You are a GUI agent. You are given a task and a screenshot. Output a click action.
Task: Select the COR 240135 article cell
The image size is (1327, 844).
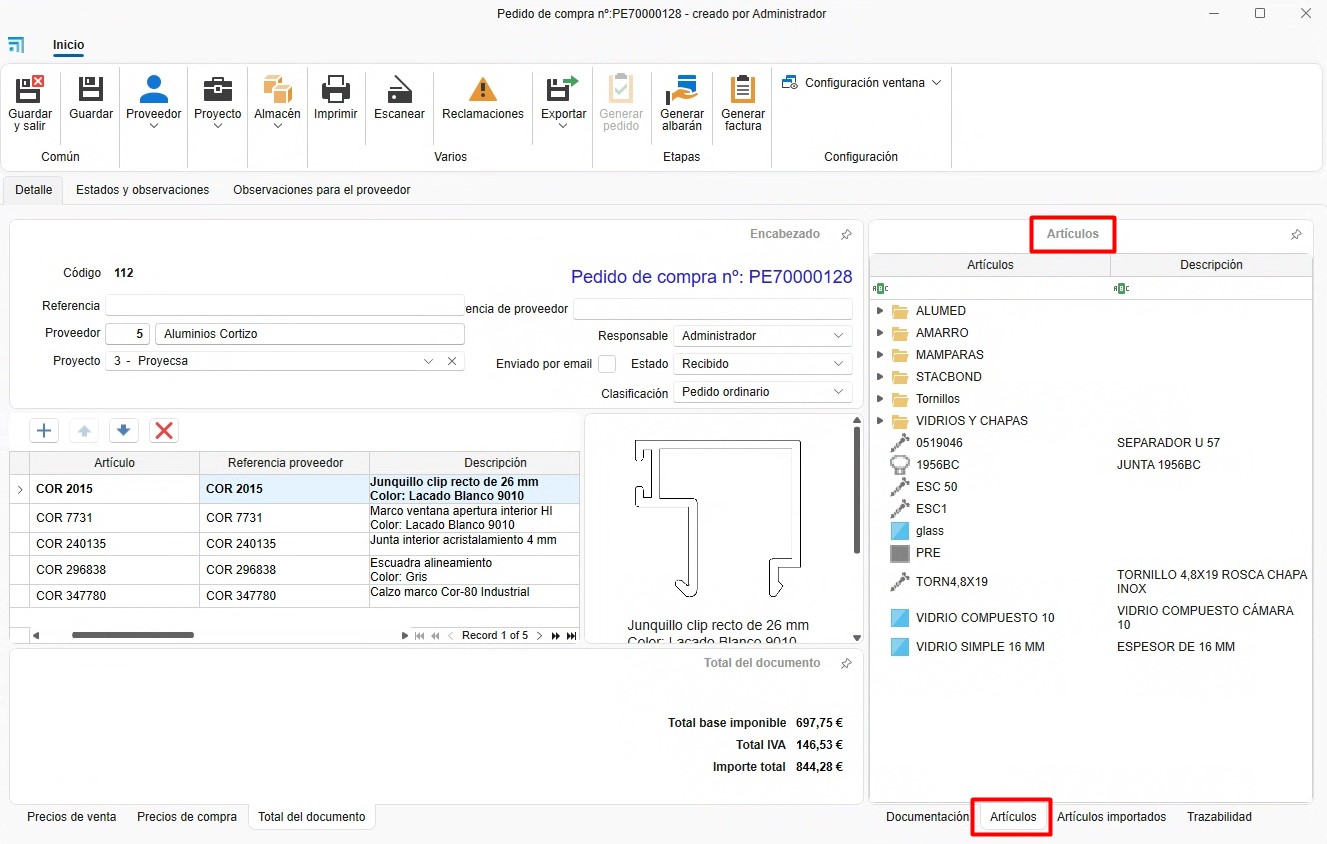click(x=115, y=544)
